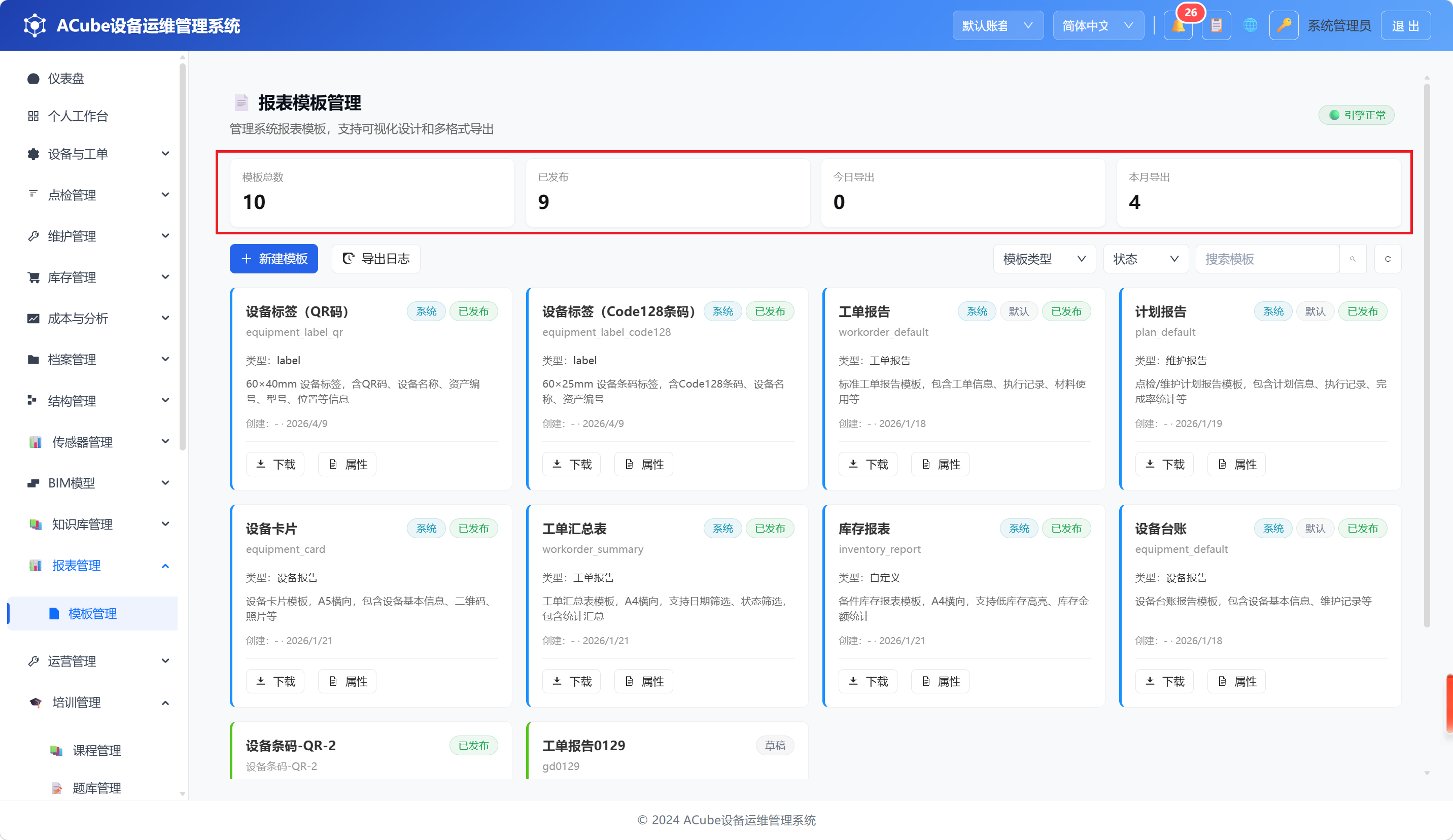1453x840 pixels.
Task: Open 个人工作台 in sidebar
Action: point(92,116)
